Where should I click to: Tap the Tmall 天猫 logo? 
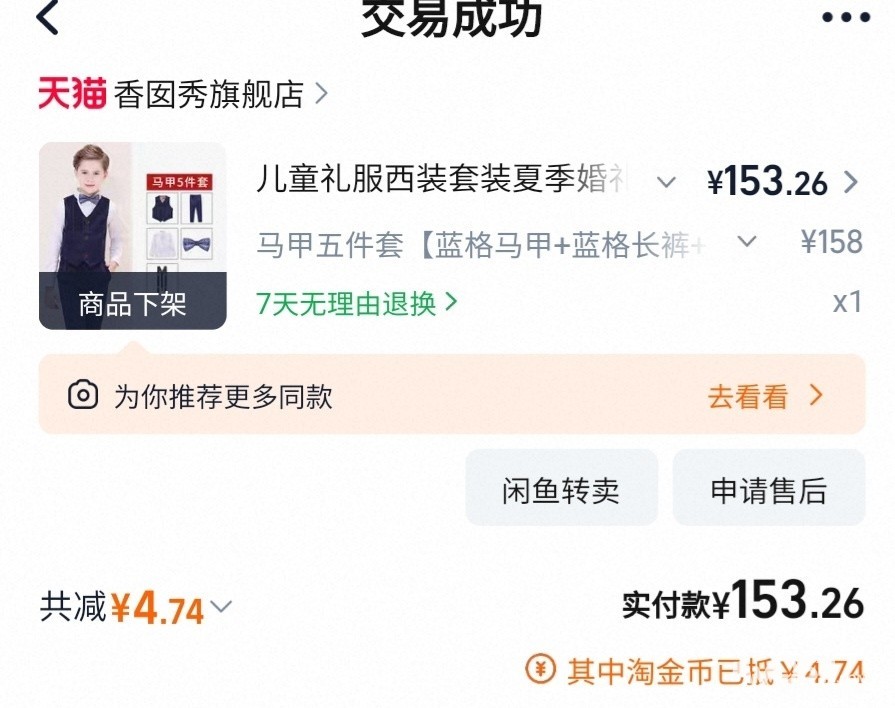[72, 93]
